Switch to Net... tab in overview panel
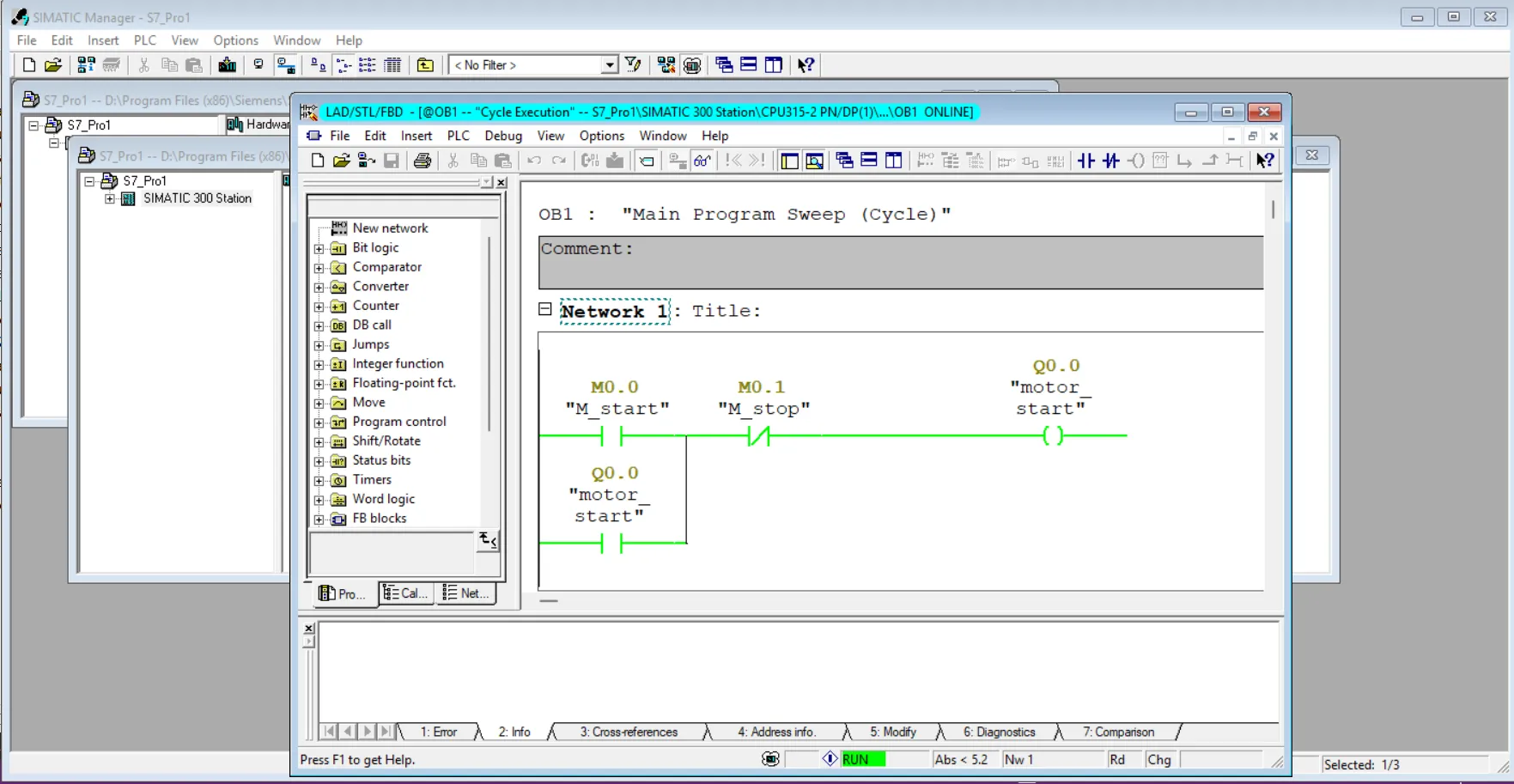The image size is (1514, 784). pyautogui.click(x=466, y=593)
